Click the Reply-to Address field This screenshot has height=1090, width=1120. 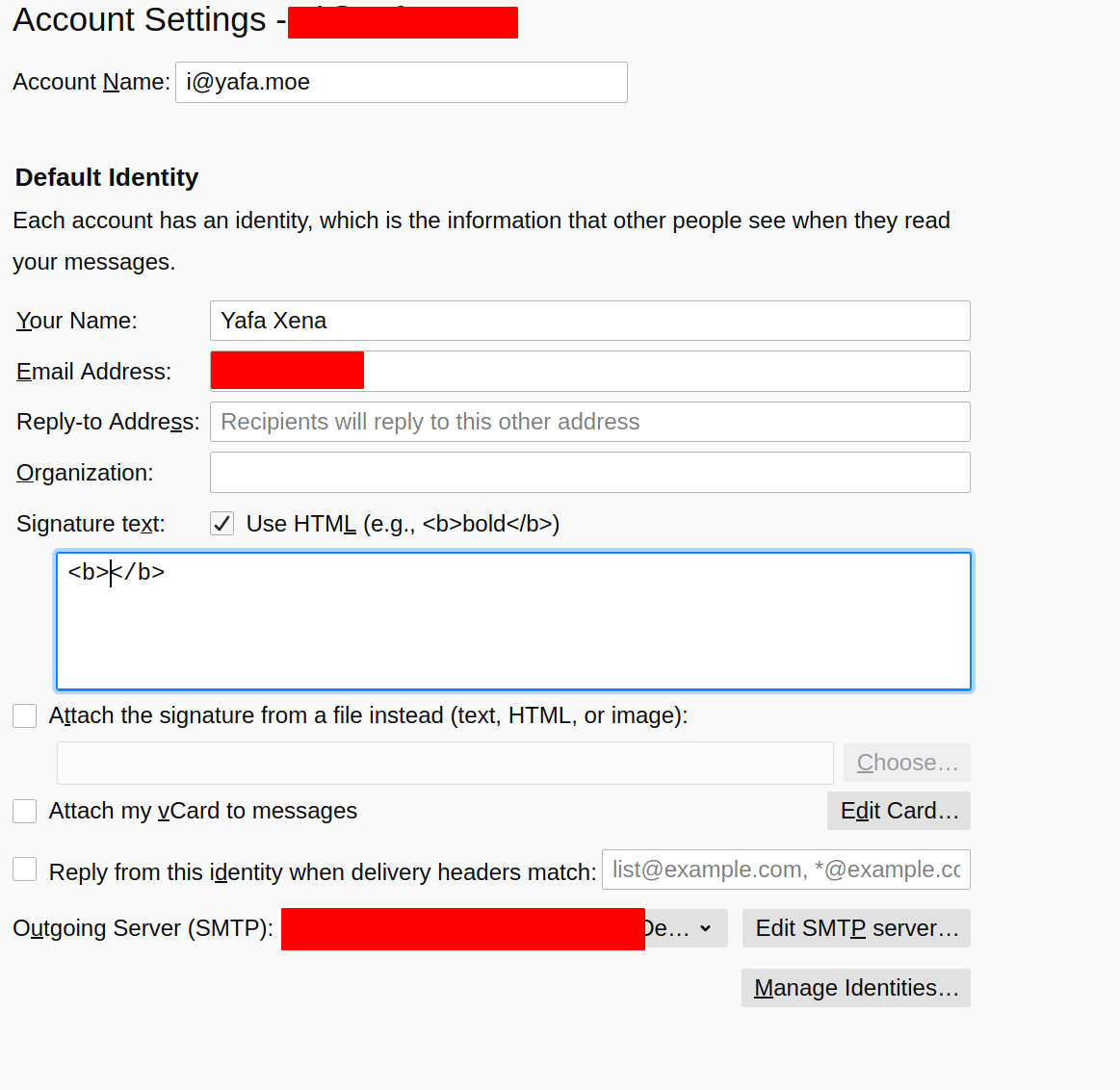(590, 422)
